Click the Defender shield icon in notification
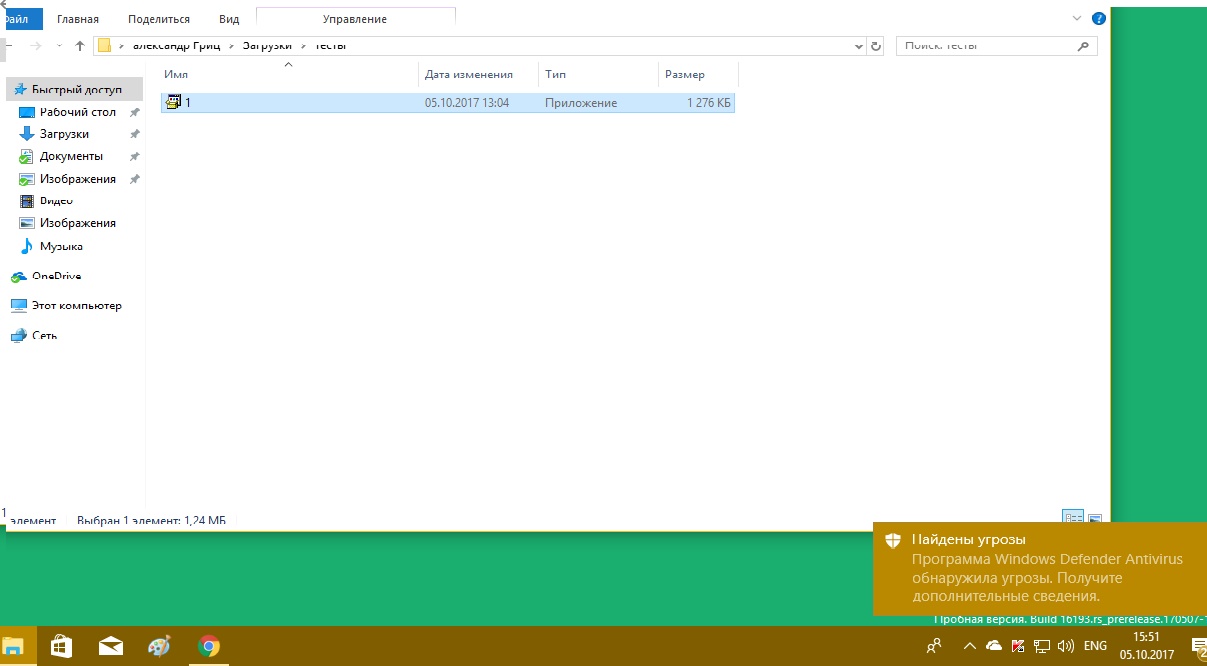 tap(893, 541)
